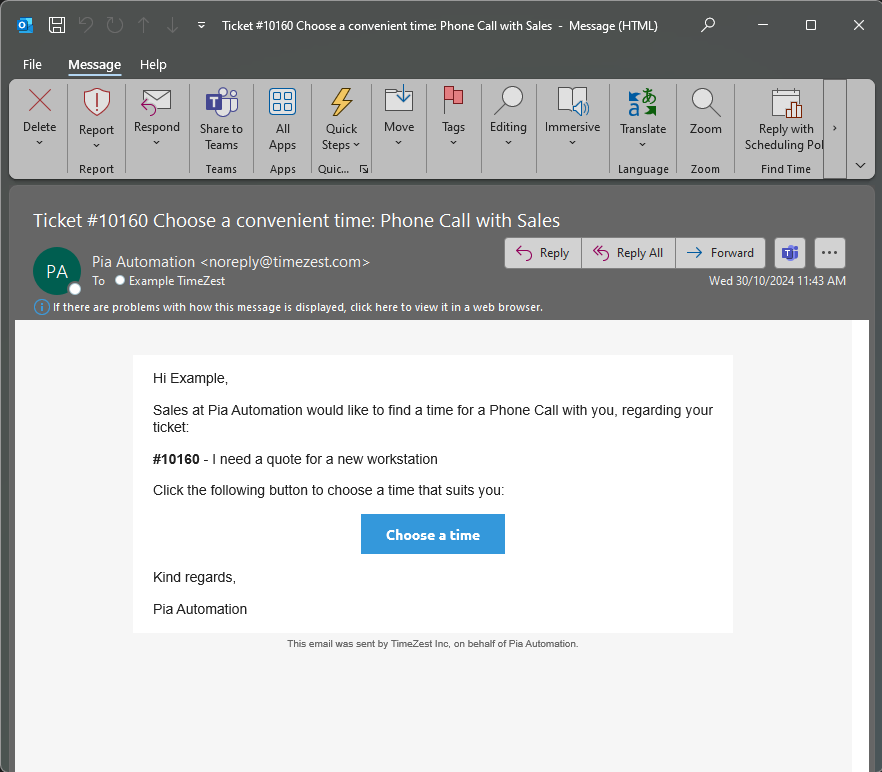Open the more actions ellipsis button
This screenshot has width=882, height=772.
tap(829, 253)
